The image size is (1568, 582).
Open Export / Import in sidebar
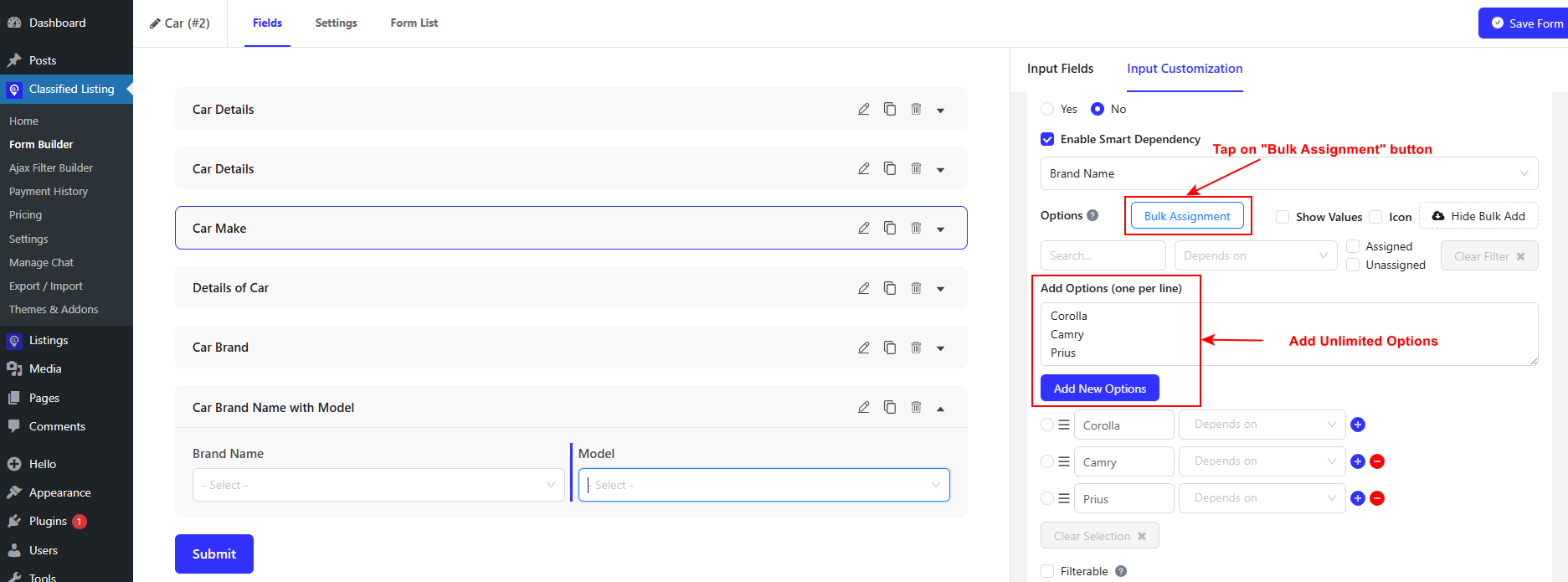pyautogui.click(x=46, y=286)
